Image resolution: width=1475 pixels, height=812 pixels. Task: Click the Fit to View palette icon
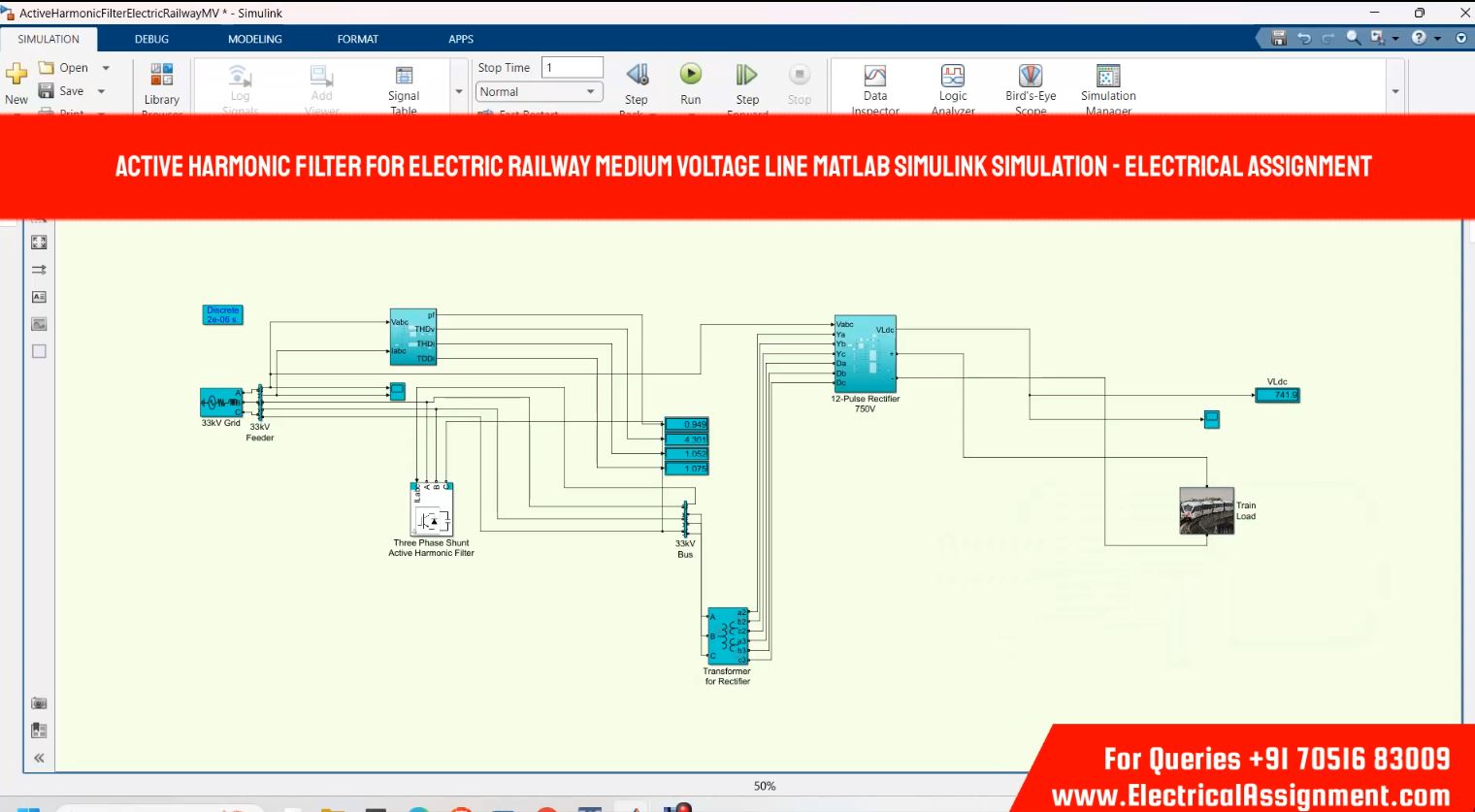pos(39,243)
